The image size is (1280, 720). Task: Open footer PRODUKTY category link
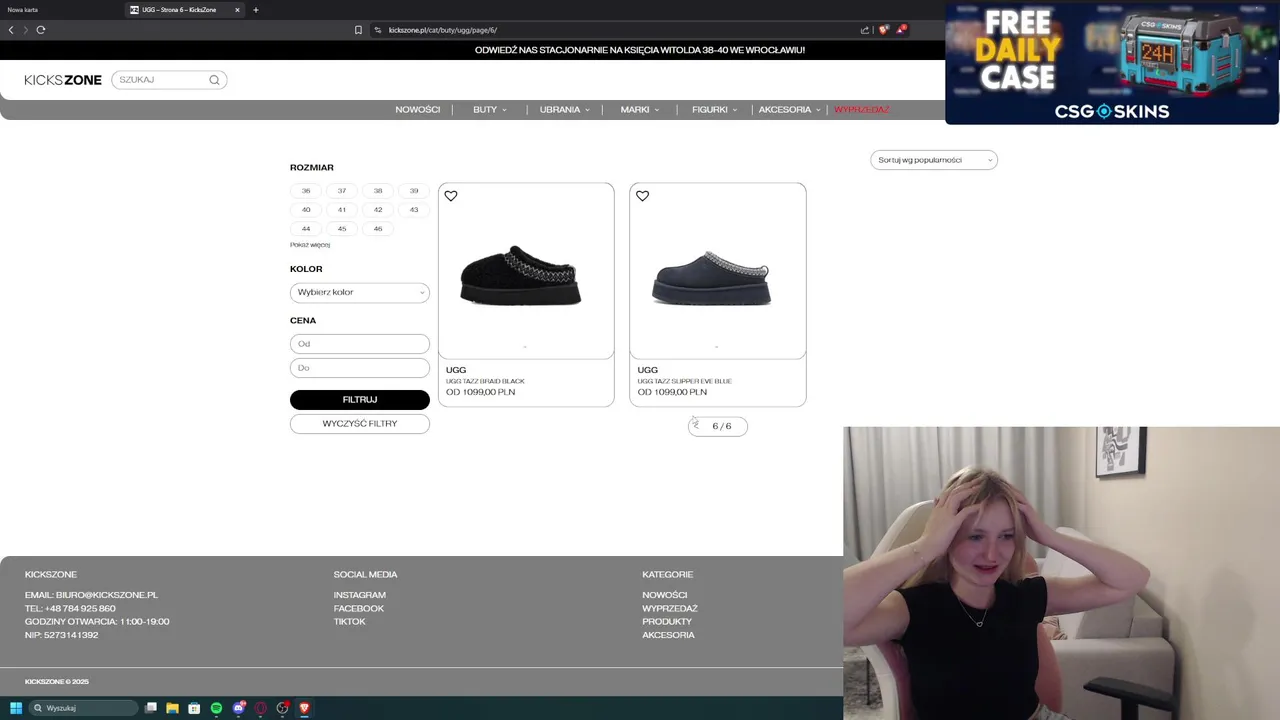pos(667,622)
